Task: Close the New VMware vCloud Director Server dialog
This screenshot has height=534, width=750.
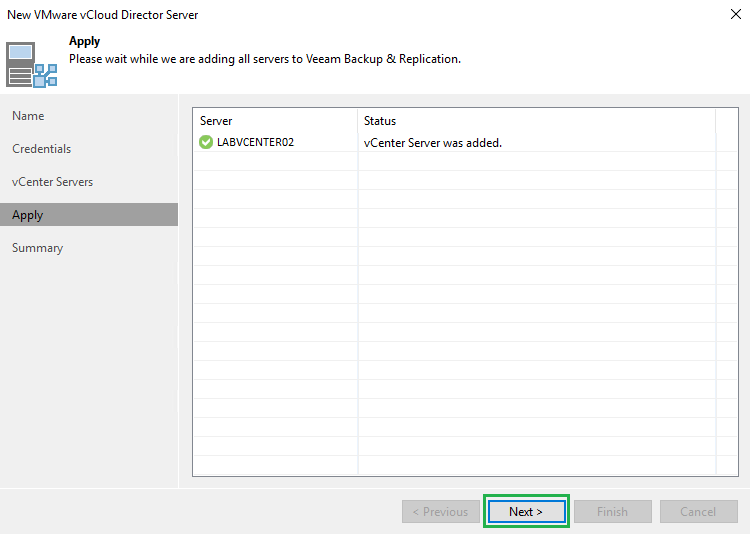Action: coord(735,15)
